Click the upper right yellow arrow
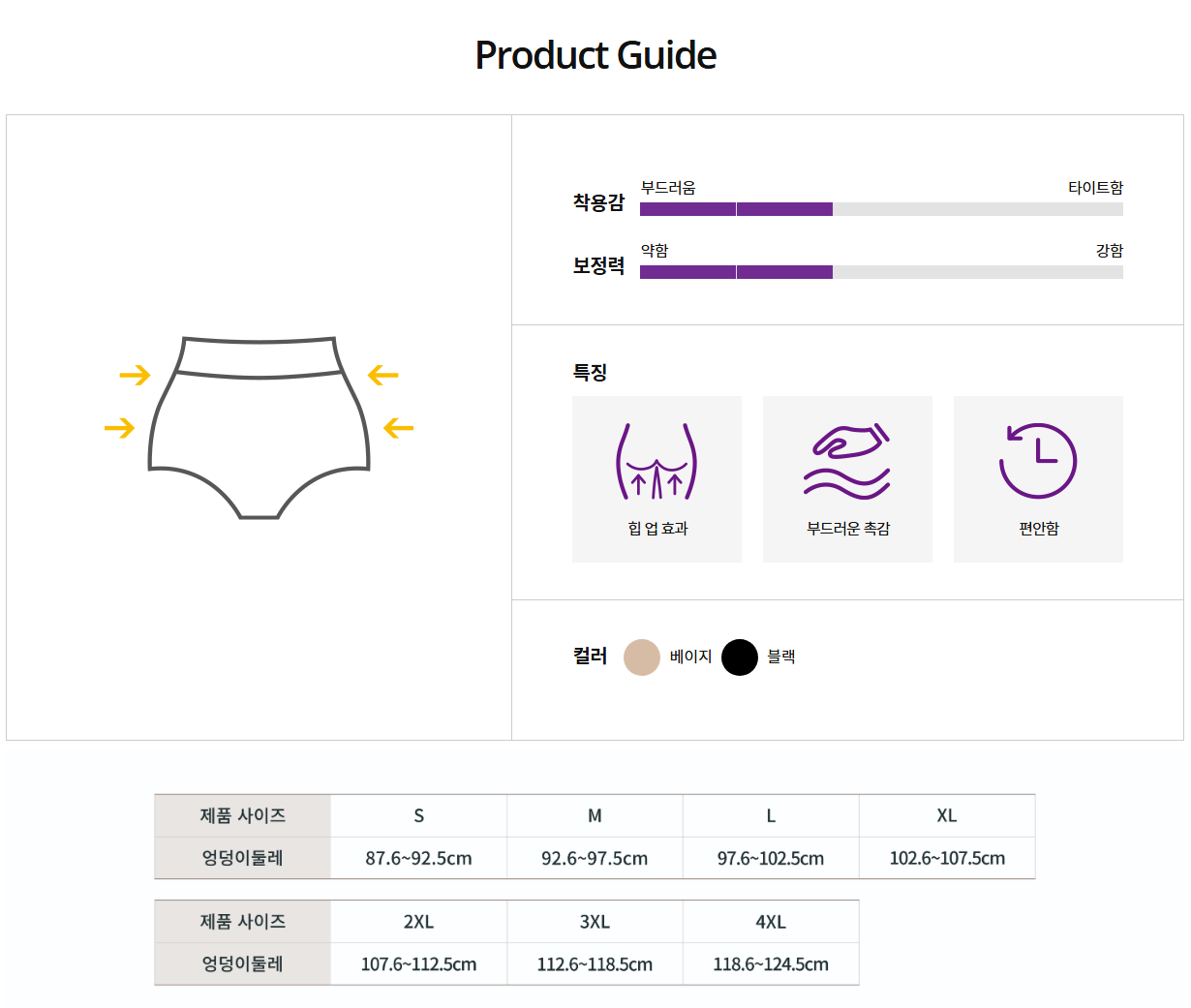Image resolution: width=1191 pixels, height=1008 pixels. click(x=383, y=375)
